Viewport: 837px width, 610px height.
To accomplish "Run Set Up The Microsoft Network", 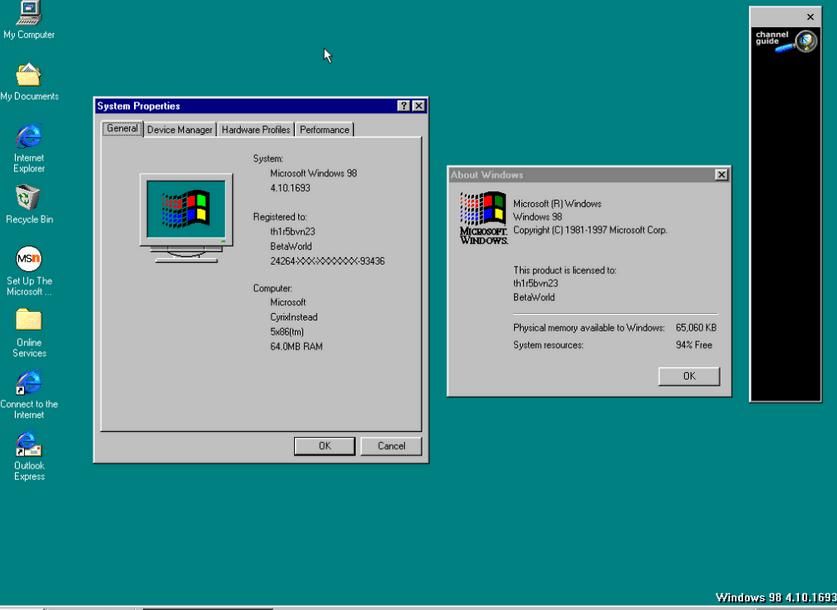I will 28,260.
